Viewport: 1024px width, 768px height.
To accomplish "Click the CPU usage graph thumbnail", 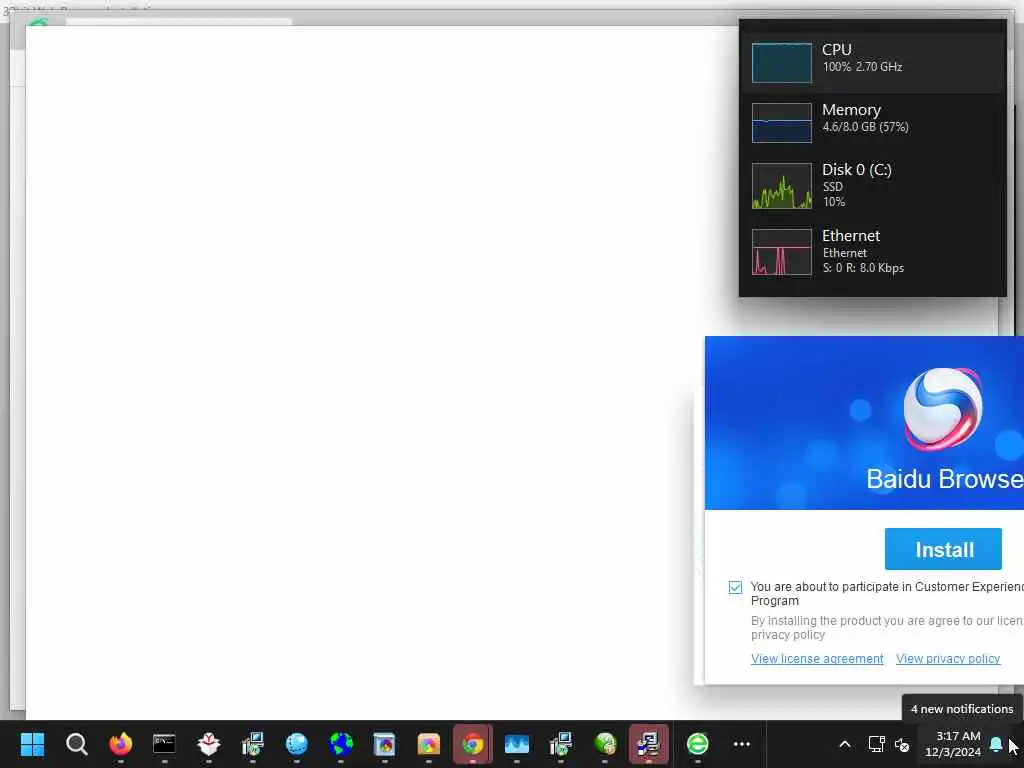I will pos(782,63).
